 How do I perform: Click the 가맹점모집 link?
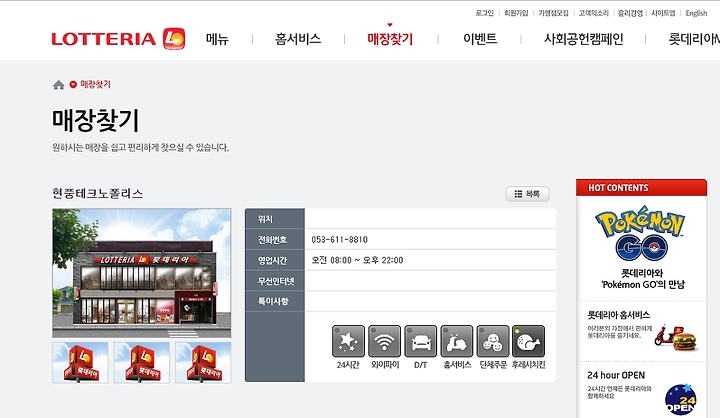(x=553, y=13)
